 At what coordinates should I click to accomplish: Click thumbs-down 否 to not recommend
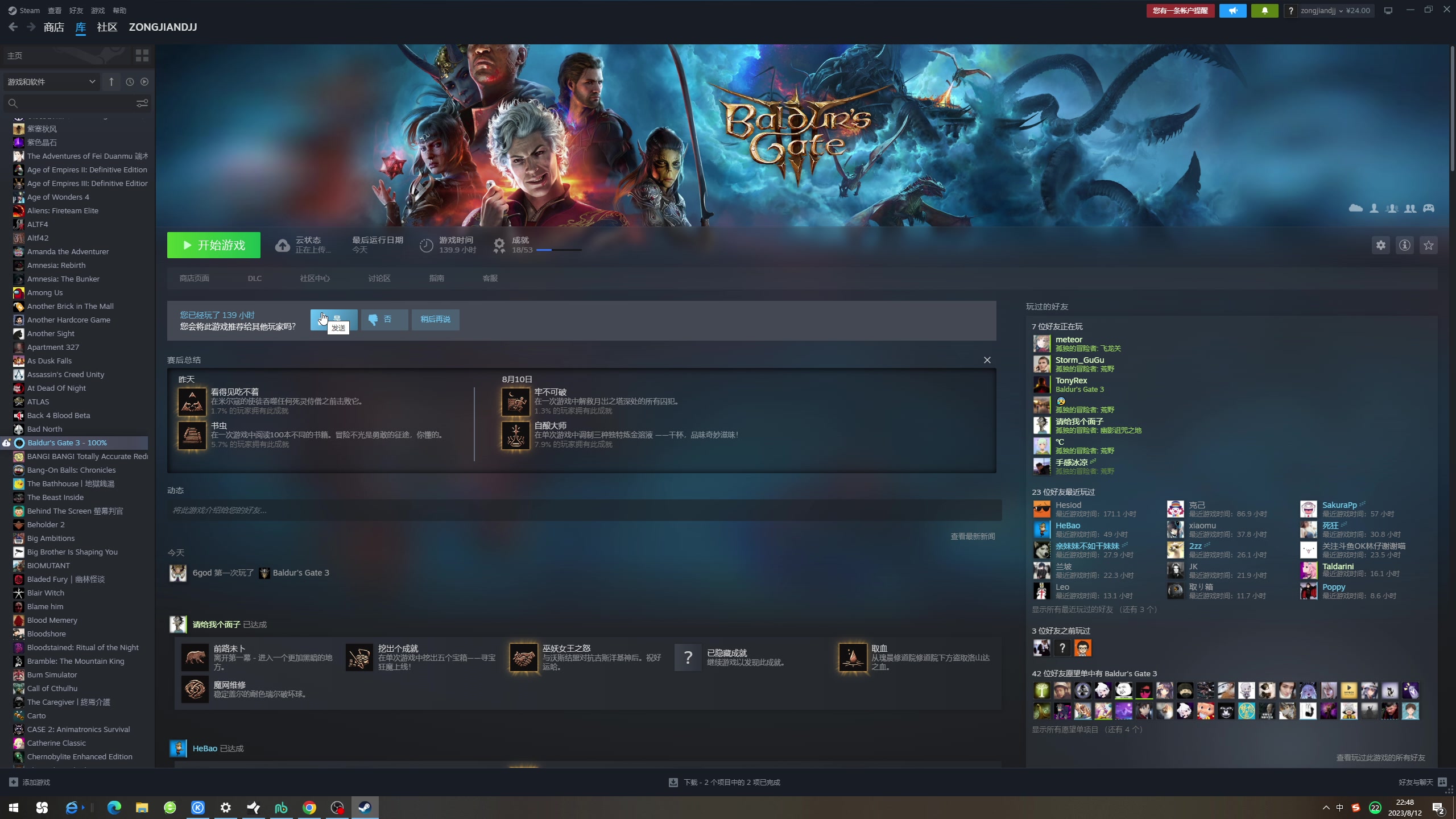click(384, 319)
